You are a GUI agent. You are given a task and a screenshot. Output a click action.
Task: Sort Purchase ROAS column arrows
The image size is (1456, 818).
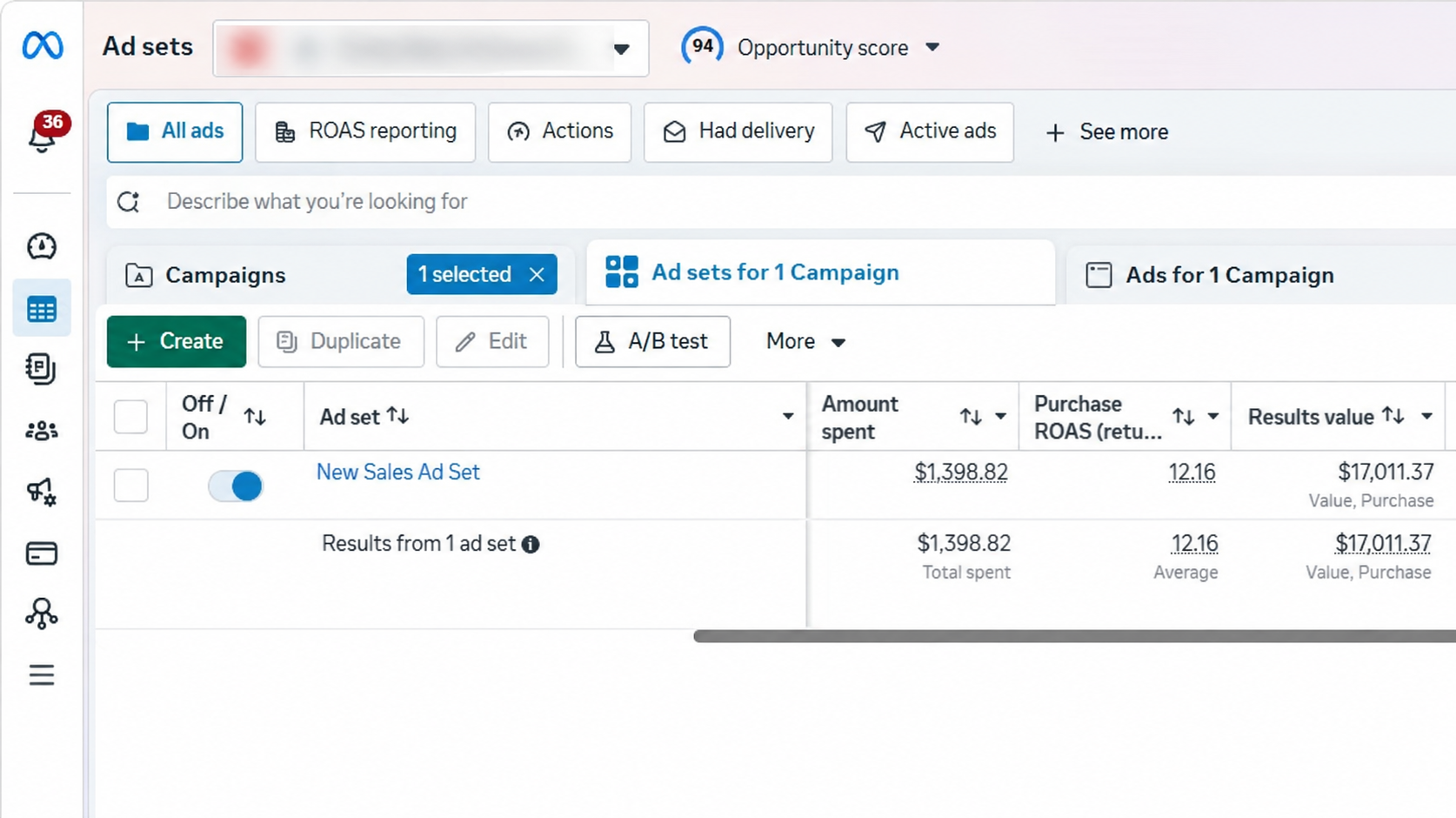[1183, 417]
